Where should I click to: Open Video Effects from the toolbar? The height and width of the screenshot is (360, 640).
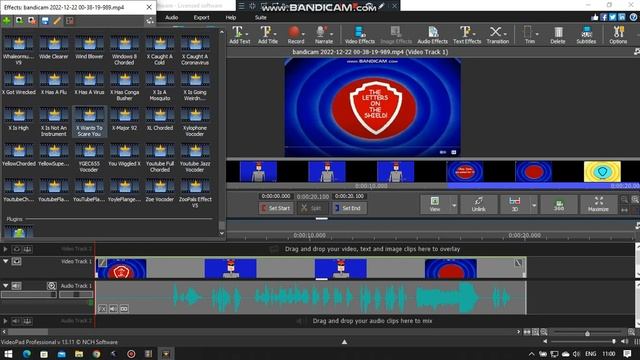coord(360,35)
